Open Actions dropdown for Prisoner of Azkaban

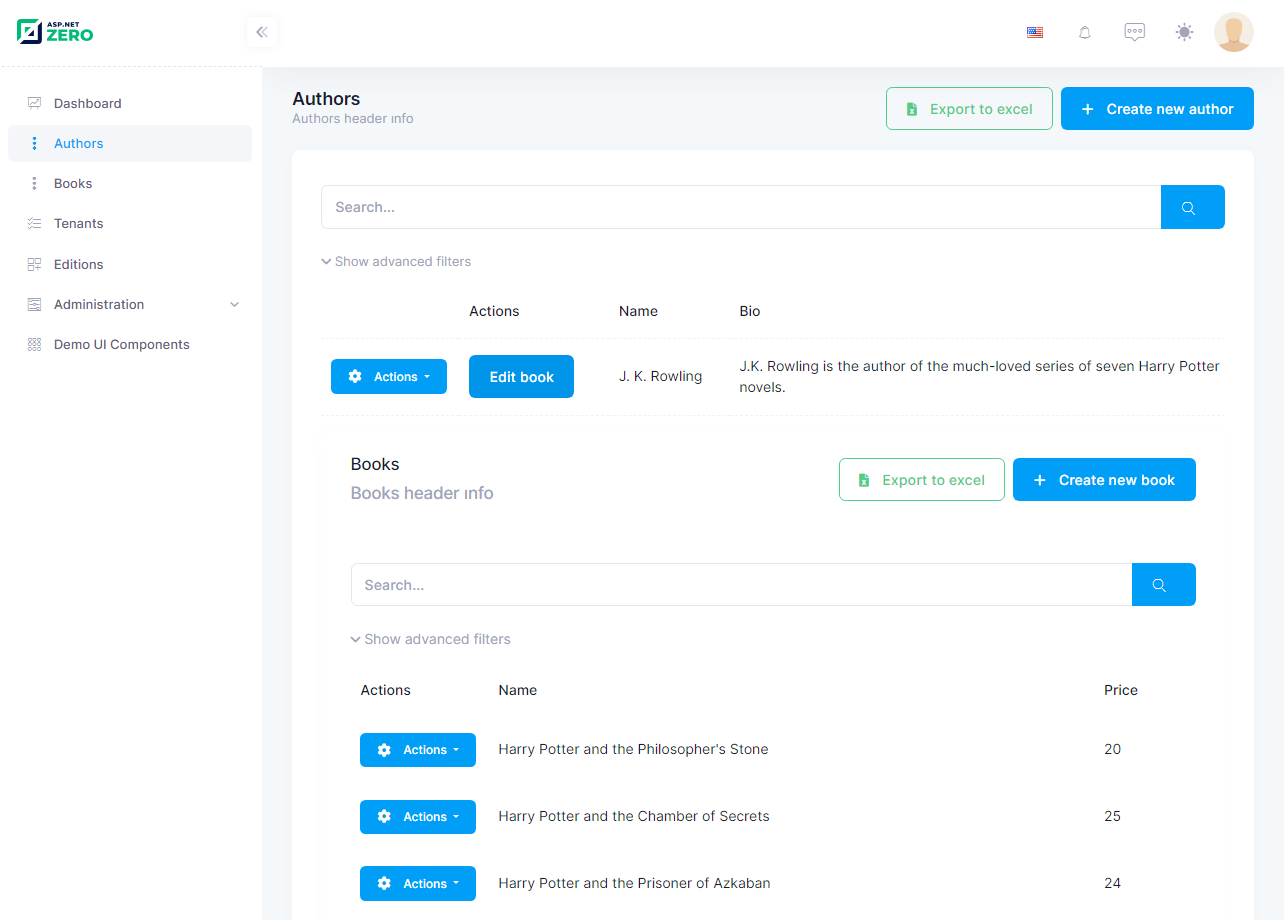point(418,884)
